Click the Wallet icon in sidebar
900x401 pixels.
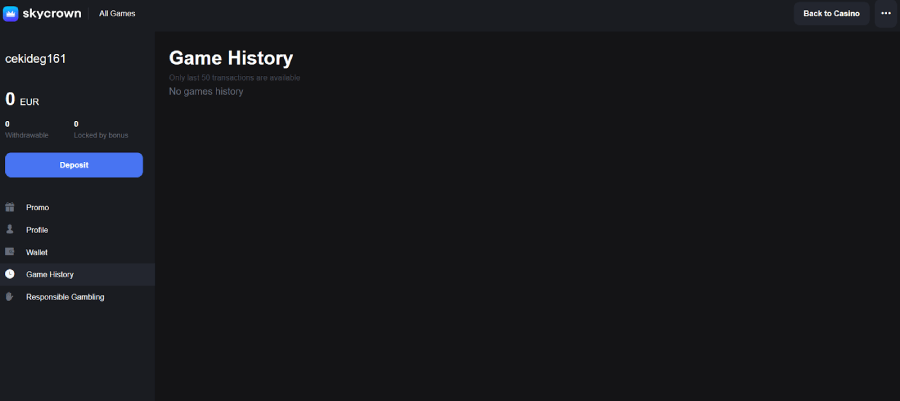coord(10,252)
